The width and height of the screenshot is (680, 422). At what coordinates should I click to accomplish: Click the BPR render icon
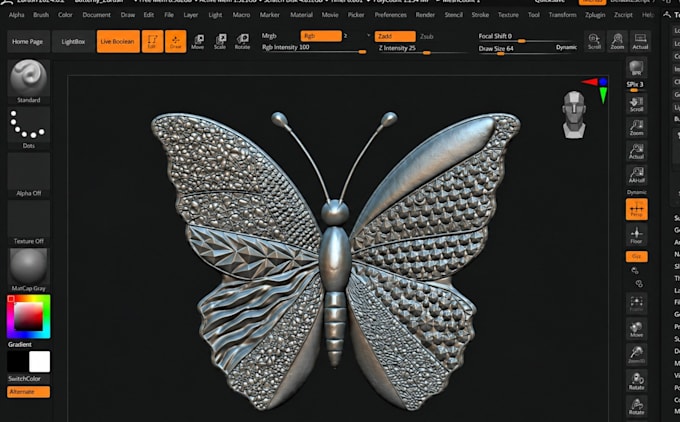point(636,69)
